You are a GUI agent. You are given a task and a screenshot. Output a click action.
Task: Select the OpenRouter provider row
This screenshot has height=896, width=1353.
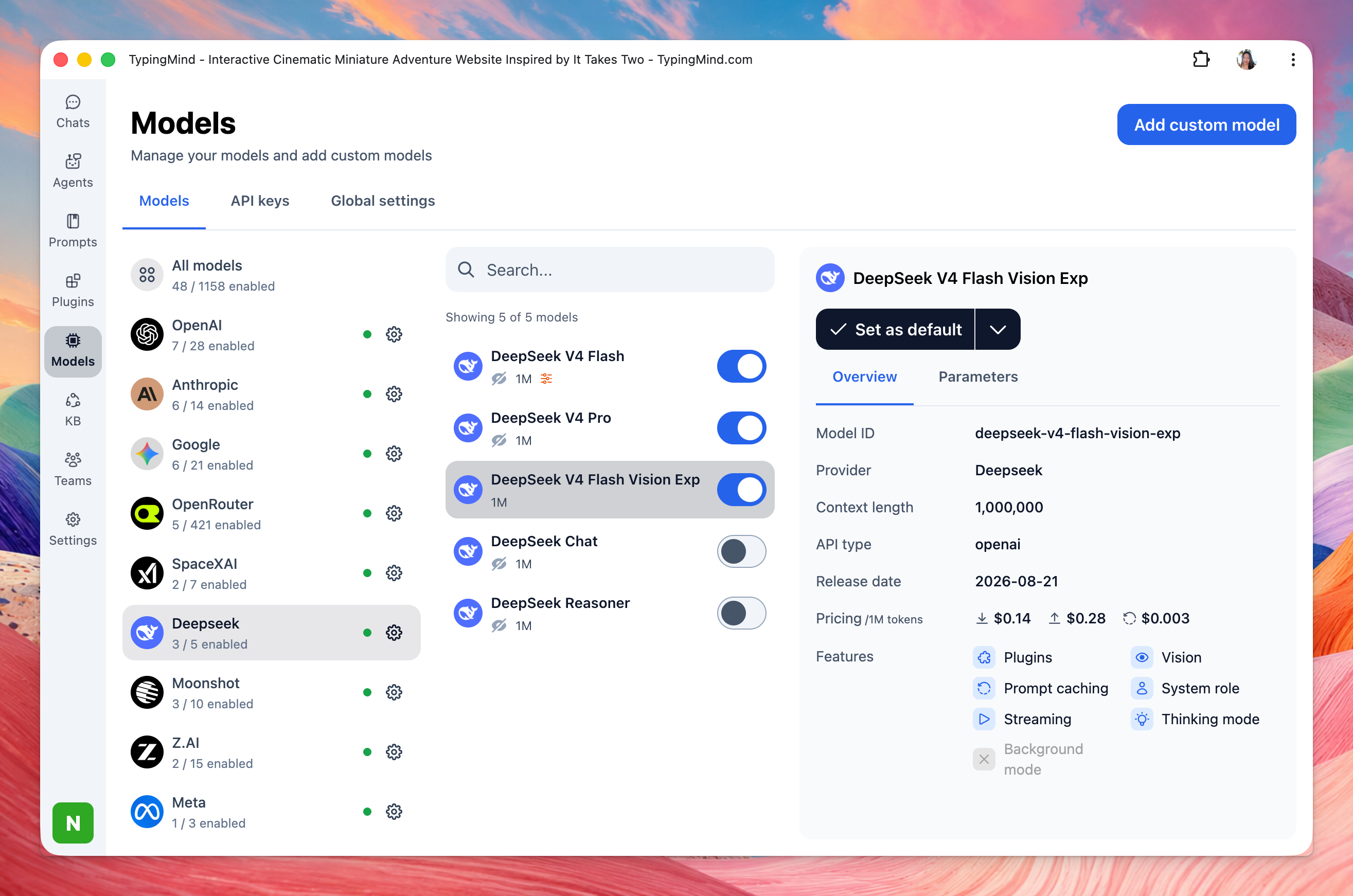(272, 513)
